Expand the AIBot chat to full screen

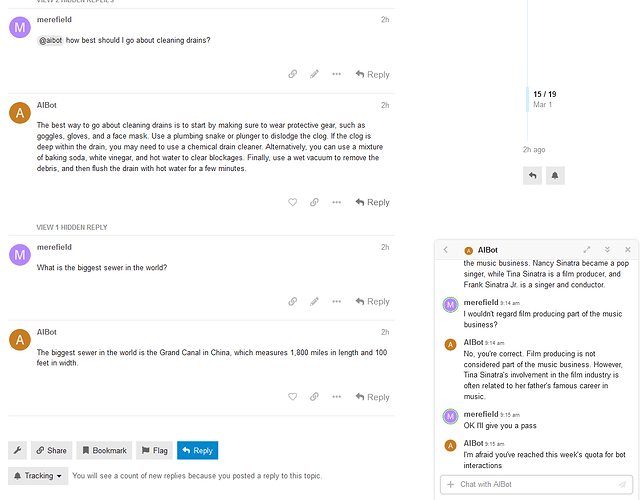click(x=587, y=249)
